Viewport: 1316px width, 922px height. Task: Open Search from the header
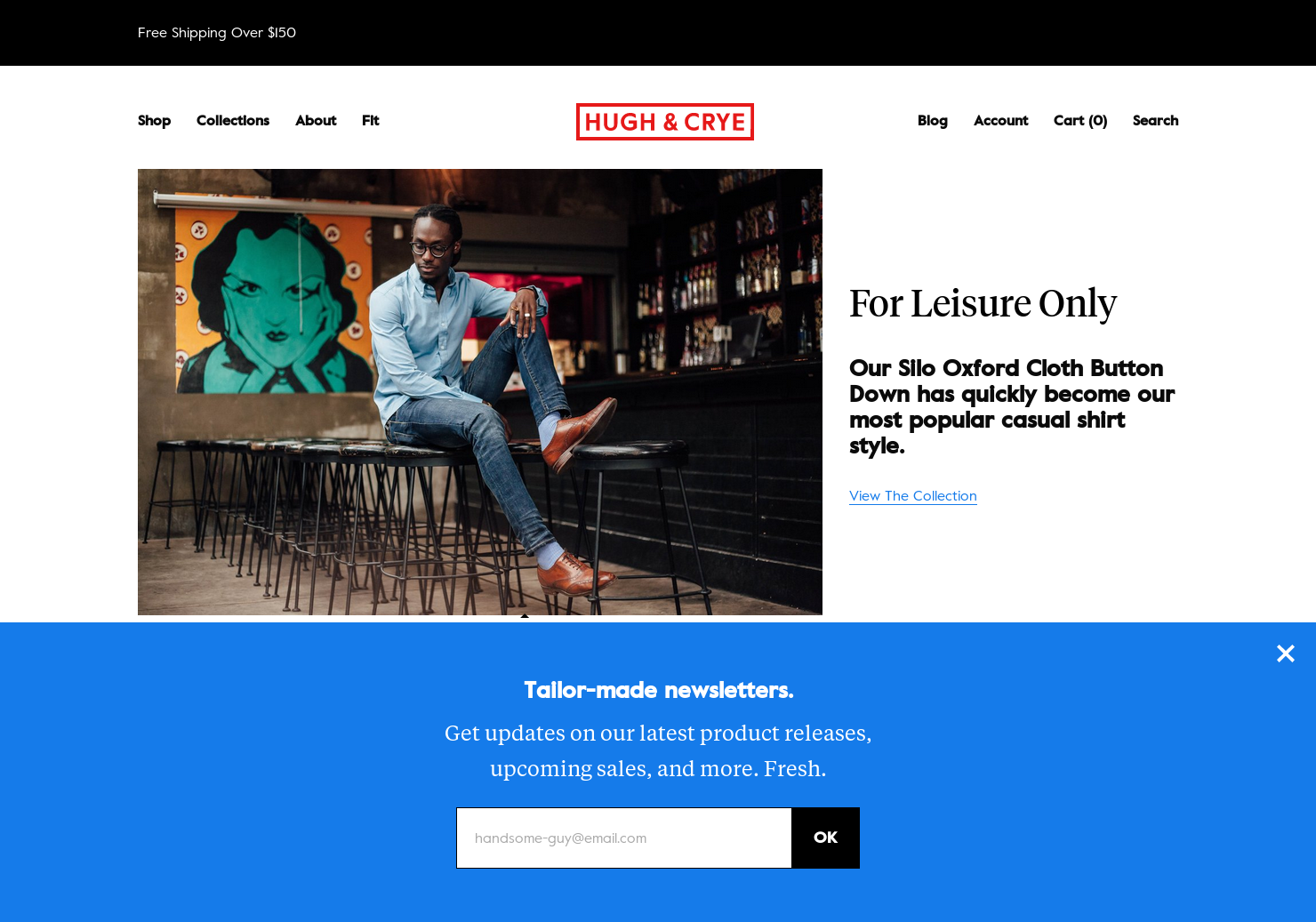1155,121
